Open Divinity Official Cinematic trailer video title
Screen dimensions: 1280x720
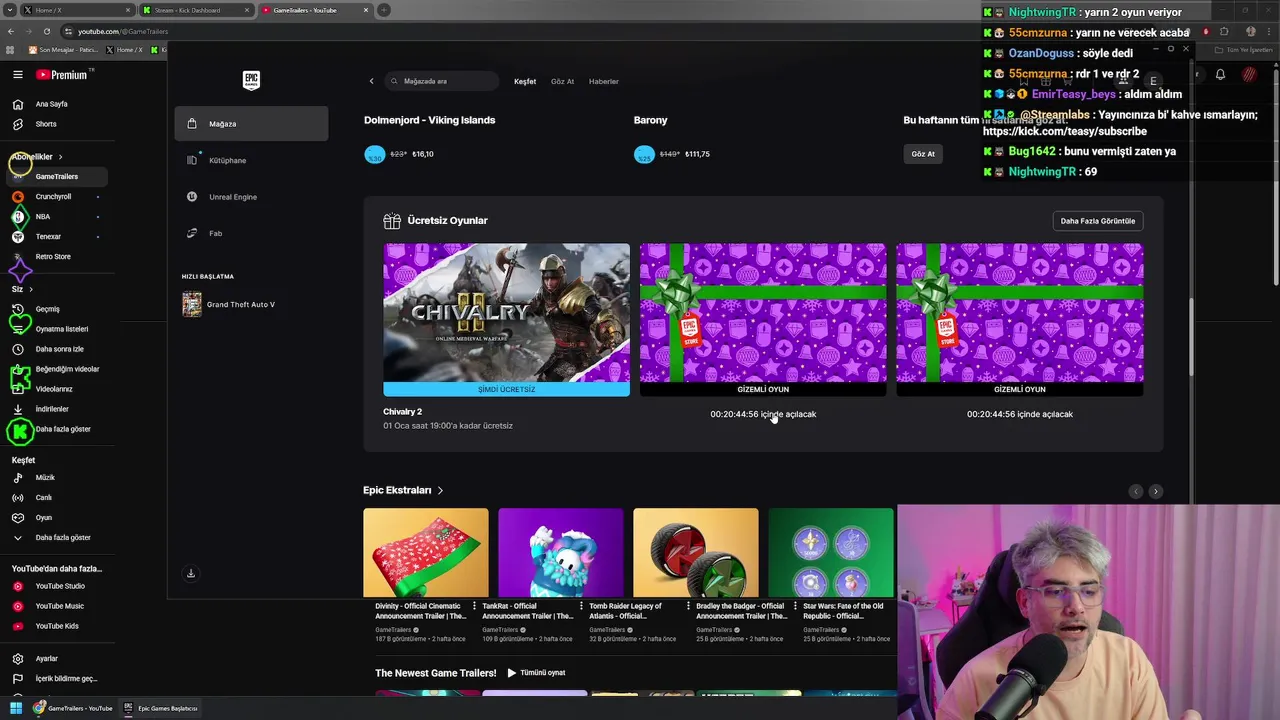pyautogui.click(x=420, y=611)
